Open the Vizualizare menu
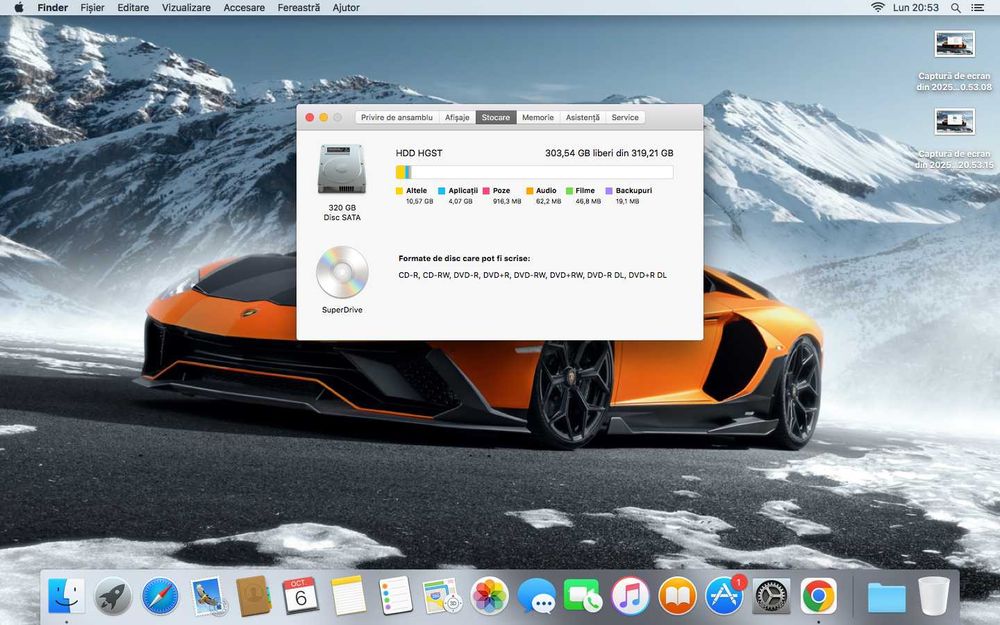Viewport: 1000px width, 625px height. (x=186, y=8)
